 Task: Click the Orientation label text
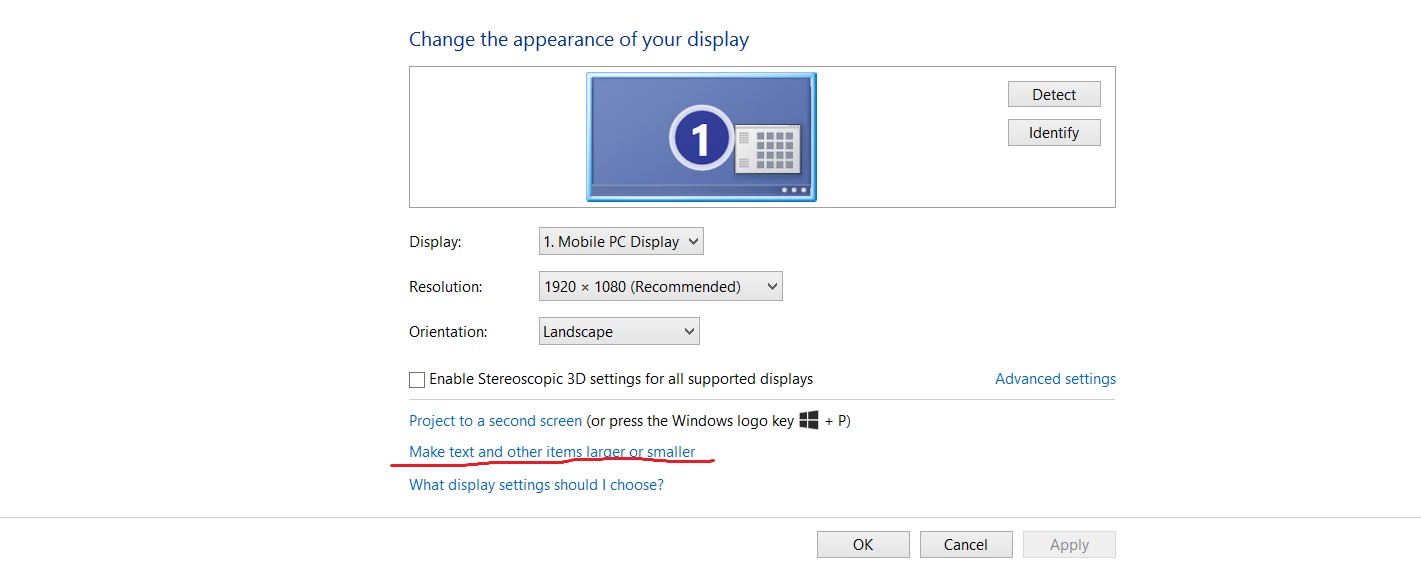448,331
